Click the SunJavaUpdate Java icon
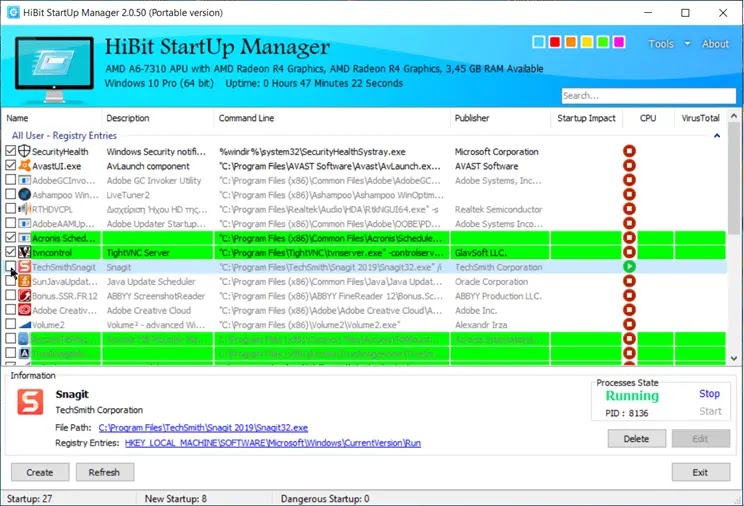 coord(24,281)
